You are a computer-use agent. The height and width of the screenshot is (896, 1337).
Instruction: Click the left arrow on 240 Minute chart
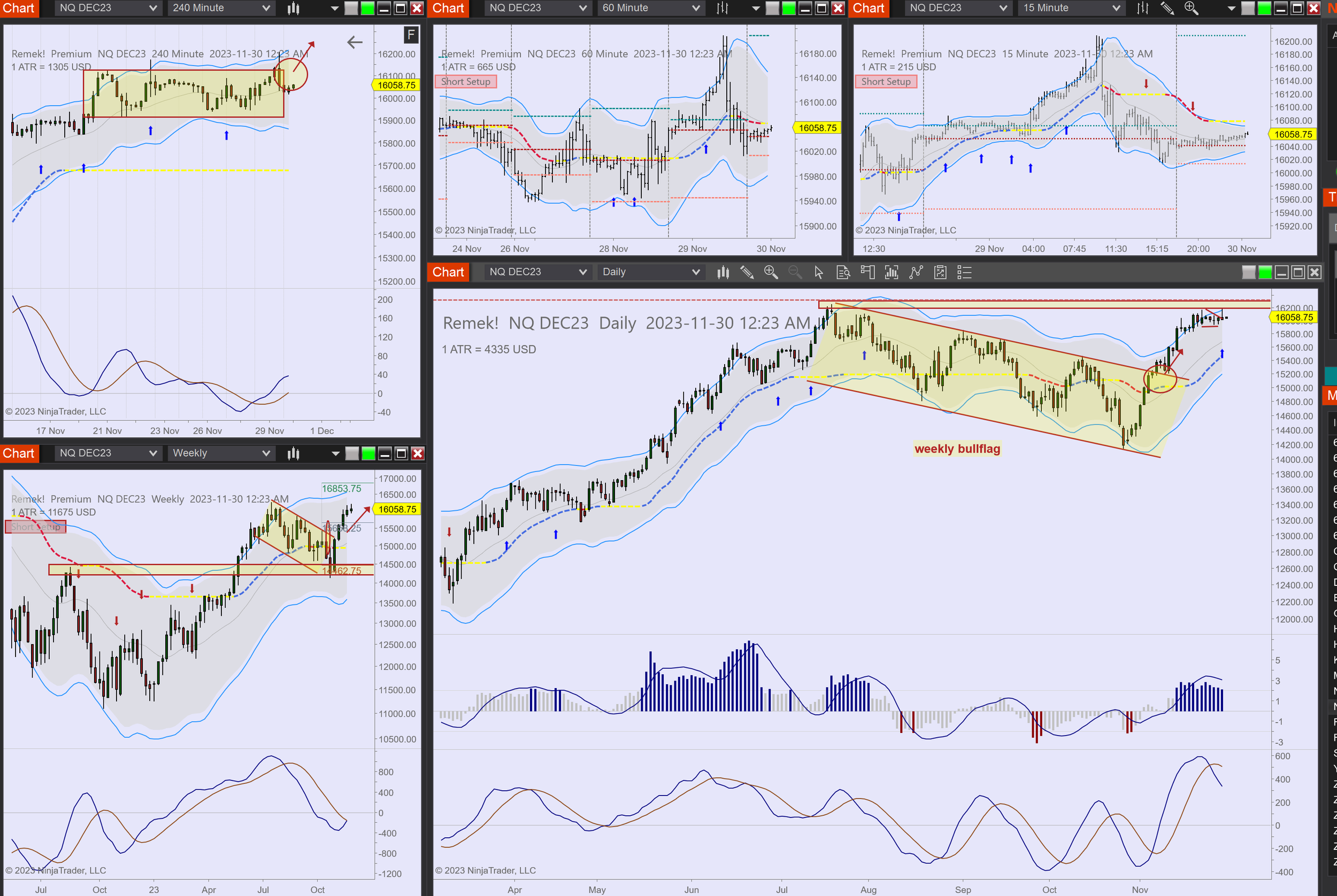pos(355,42)
